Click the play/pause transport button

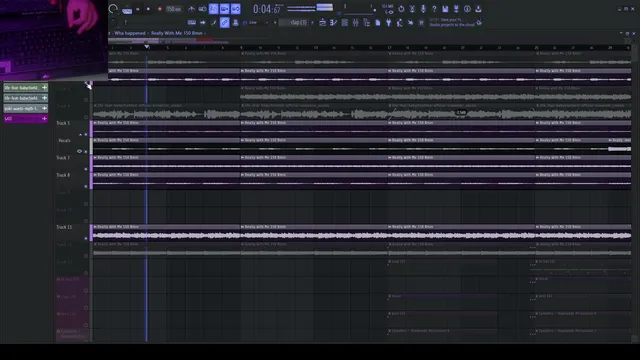click(x=138, y=9)
